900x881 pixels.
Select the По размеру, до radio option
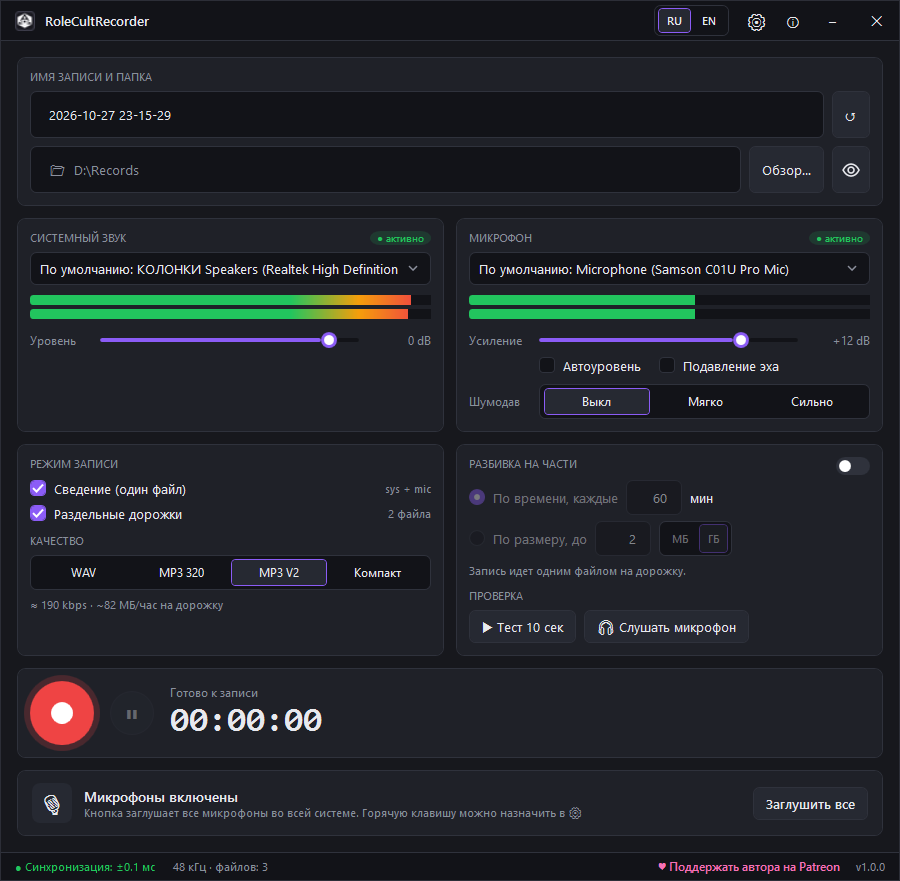[477, 538]
